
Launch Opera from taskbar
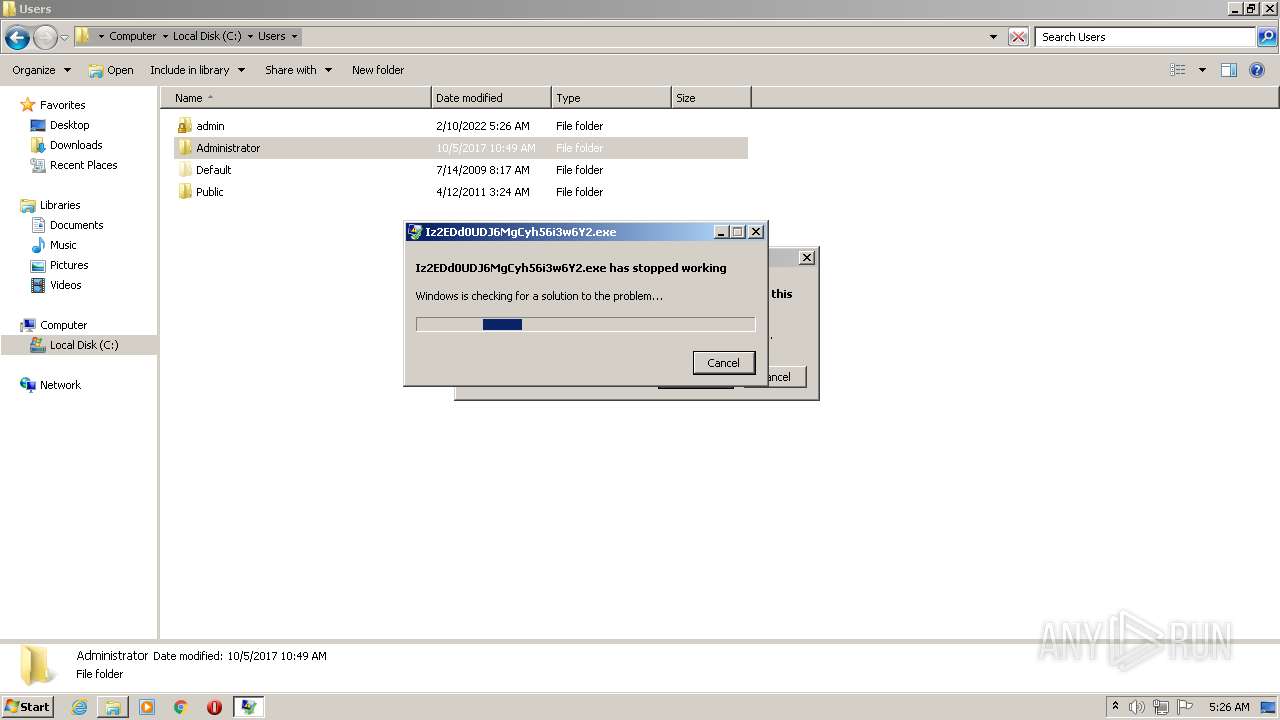(214, 707)
